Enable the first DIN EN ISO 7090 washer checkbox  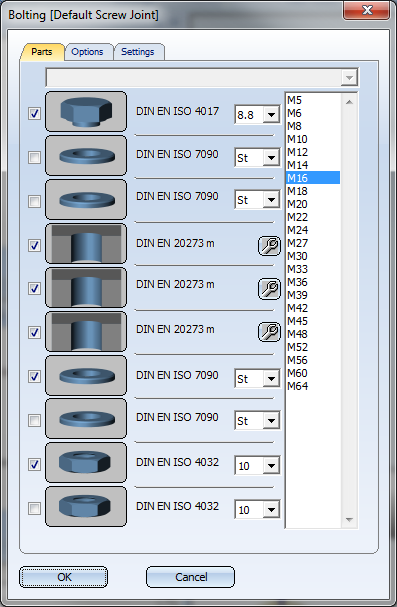tap(34, 157)
